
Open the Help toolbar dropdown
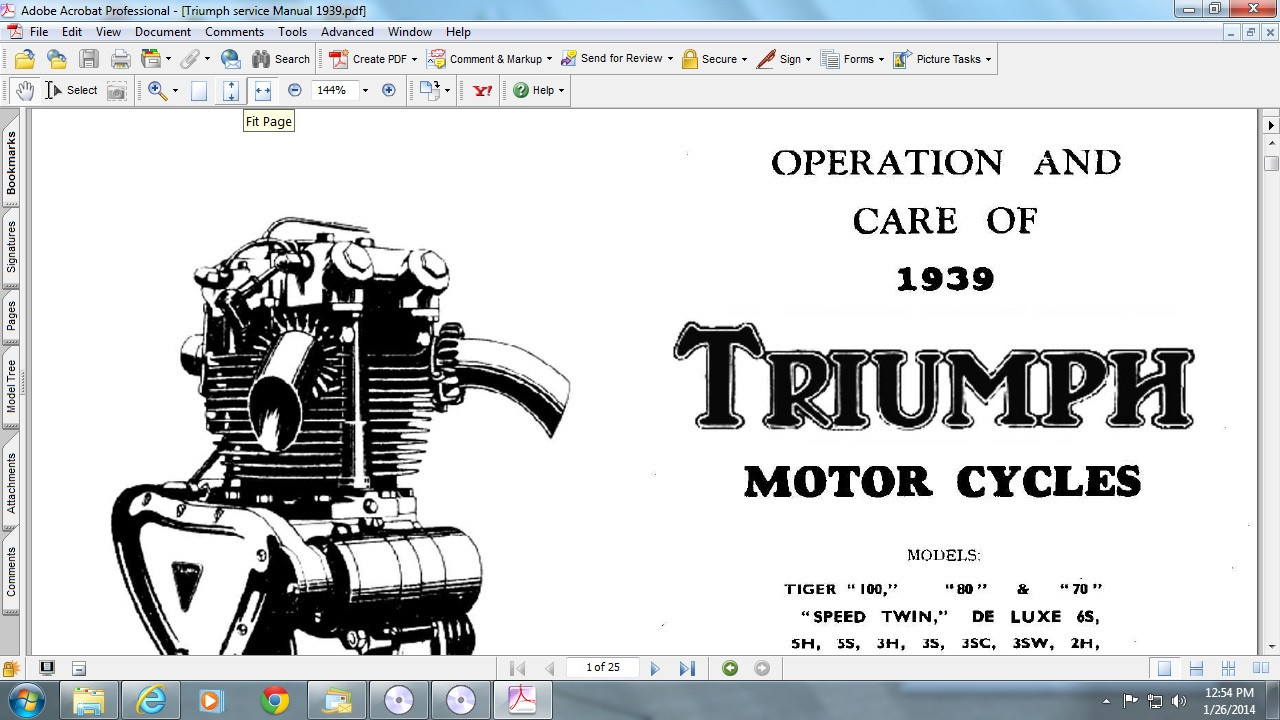click(539, 90)
